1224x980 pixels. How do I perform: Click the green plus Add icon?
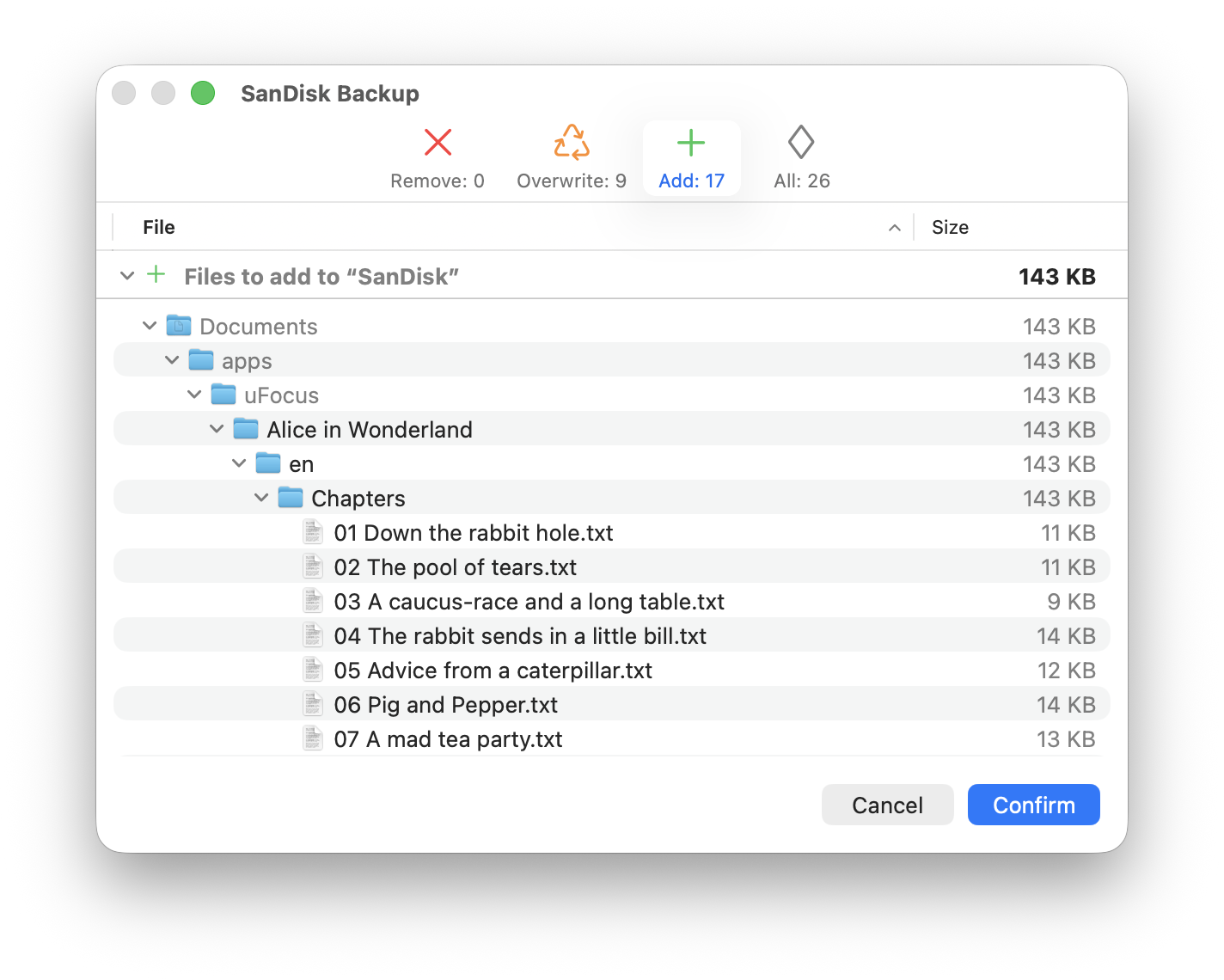point(691,143)
